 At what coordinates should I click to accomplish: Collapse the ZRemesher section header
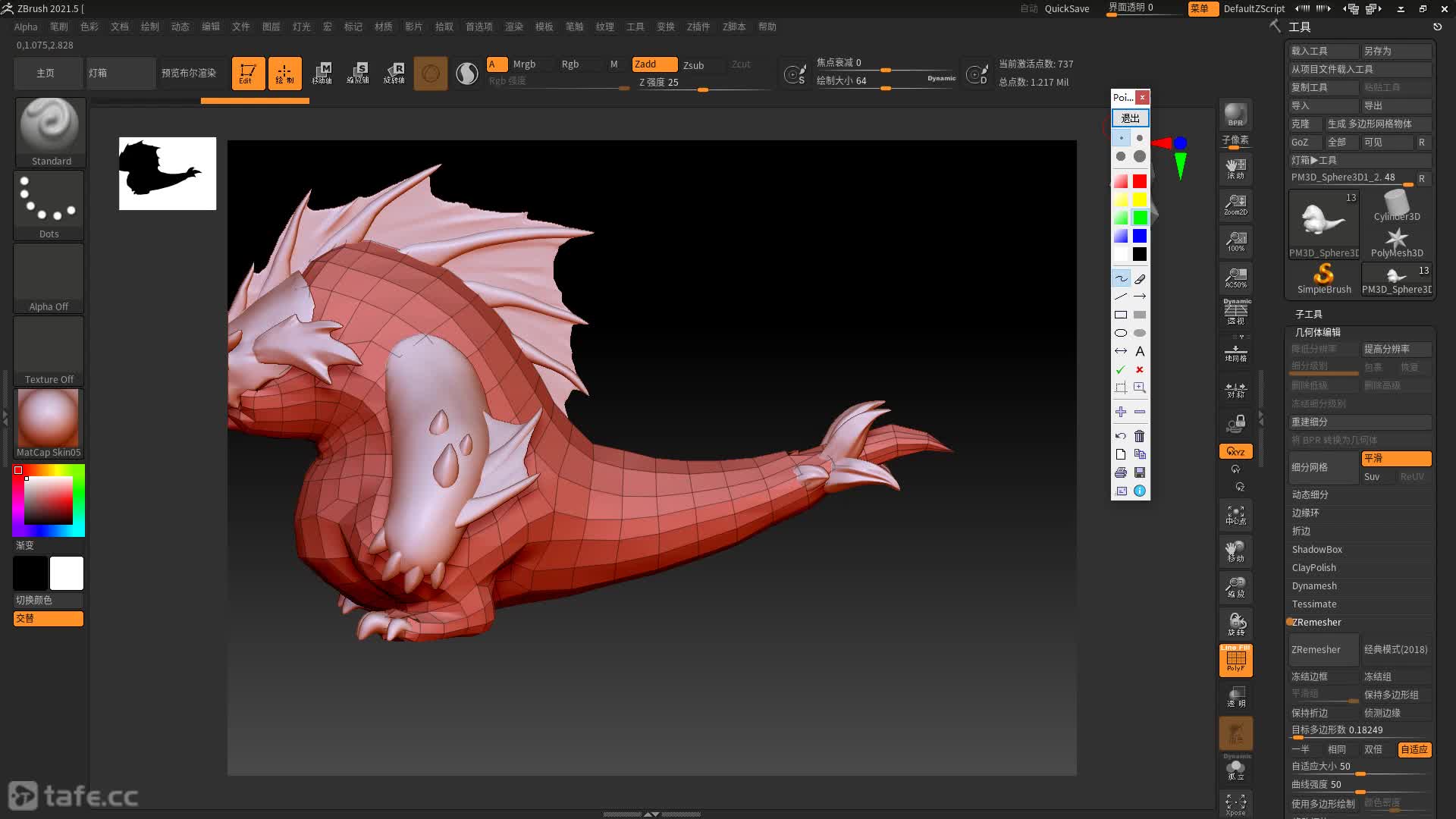pos(1316,623)
